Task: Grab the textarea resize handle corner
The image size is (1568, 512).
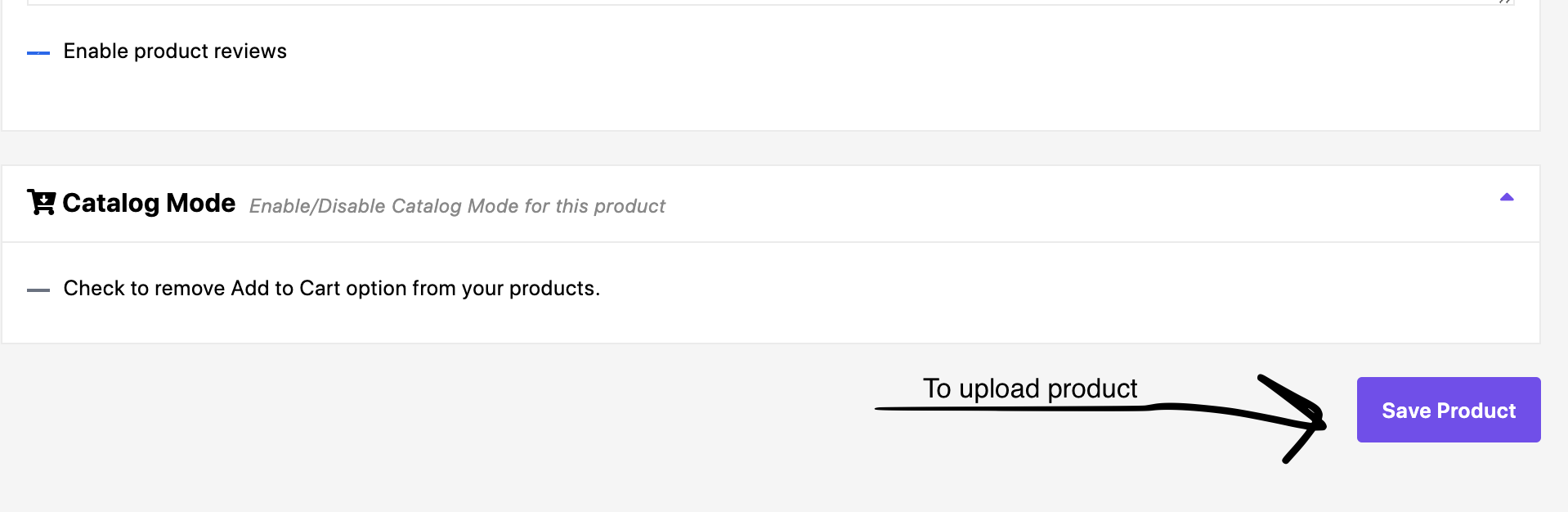Action: [x=1505, y=2]
